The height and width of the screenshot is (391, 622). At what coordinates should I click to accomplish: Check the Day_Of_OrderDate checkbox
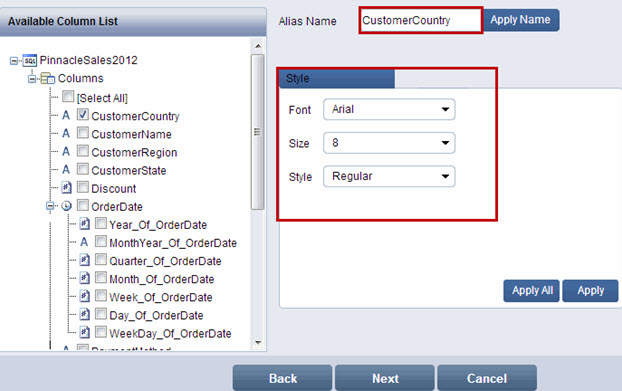101,314
